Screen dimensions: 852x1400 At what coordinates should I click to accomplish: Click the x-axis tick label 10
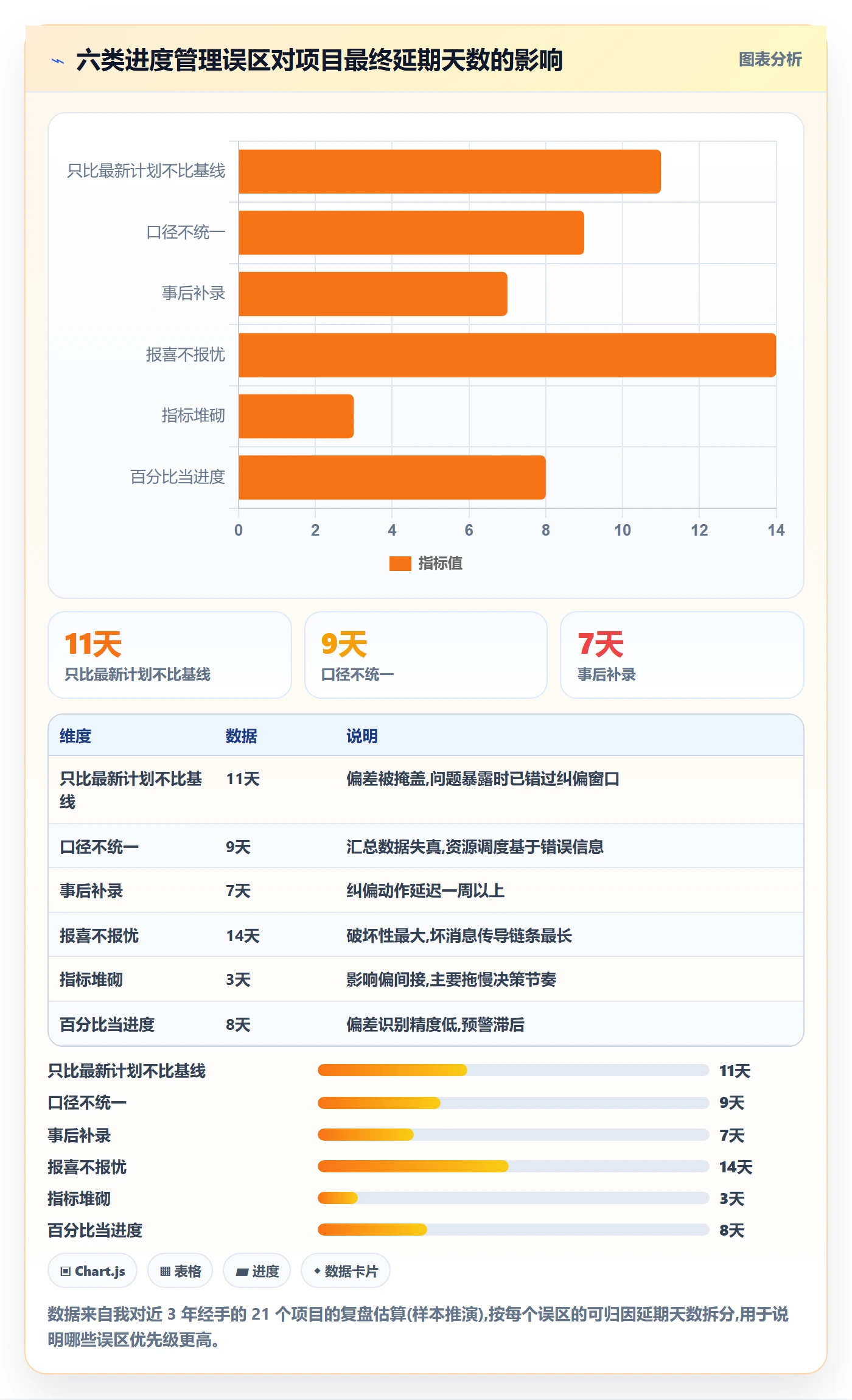click(x=623, y=530)
